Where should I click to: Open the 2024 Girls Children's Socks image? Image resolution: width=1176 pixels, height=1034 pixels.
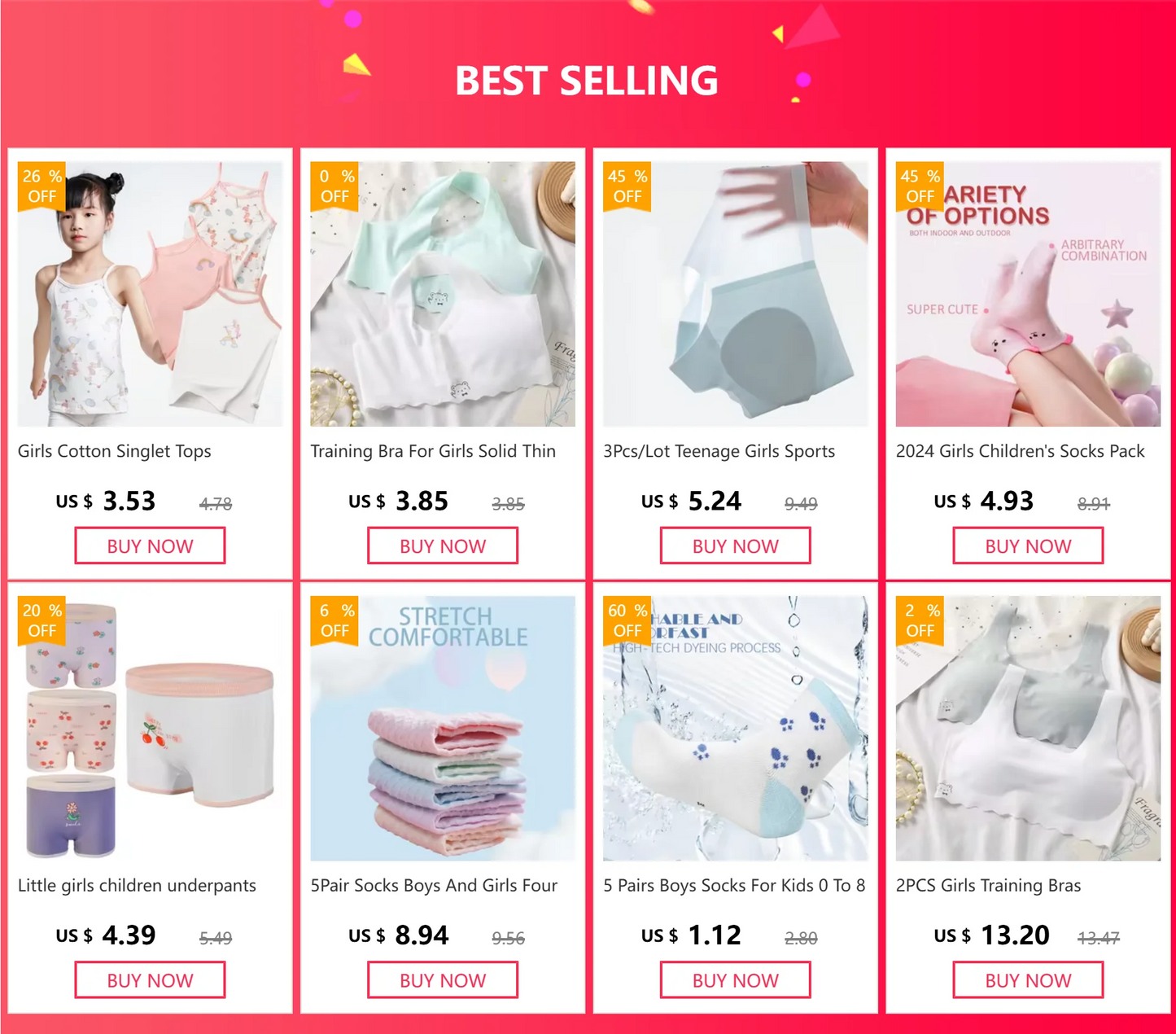tap(1028, 294)
